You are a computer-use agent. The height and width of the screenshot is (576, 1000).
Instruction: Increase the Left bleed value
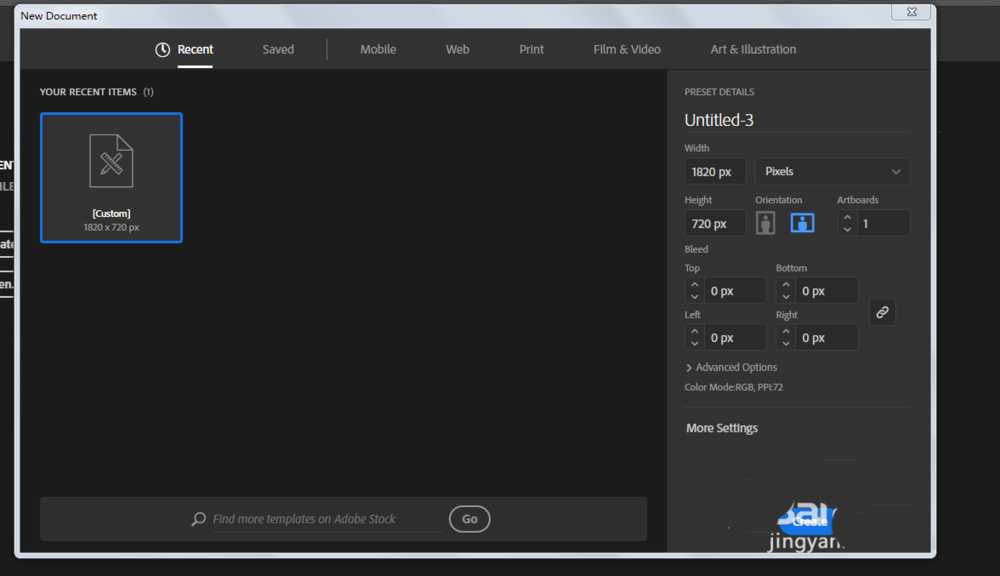[695, 332]
